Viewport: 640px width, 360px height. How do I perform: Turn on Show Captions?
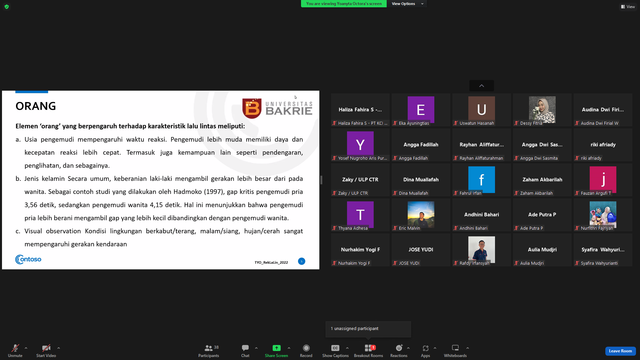(x=335, y=350)
